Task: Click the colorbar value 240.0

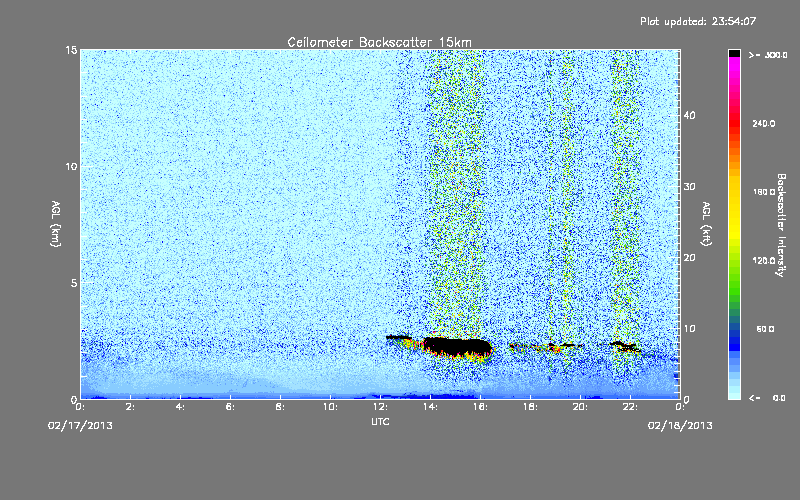Action: pos(764,123)
